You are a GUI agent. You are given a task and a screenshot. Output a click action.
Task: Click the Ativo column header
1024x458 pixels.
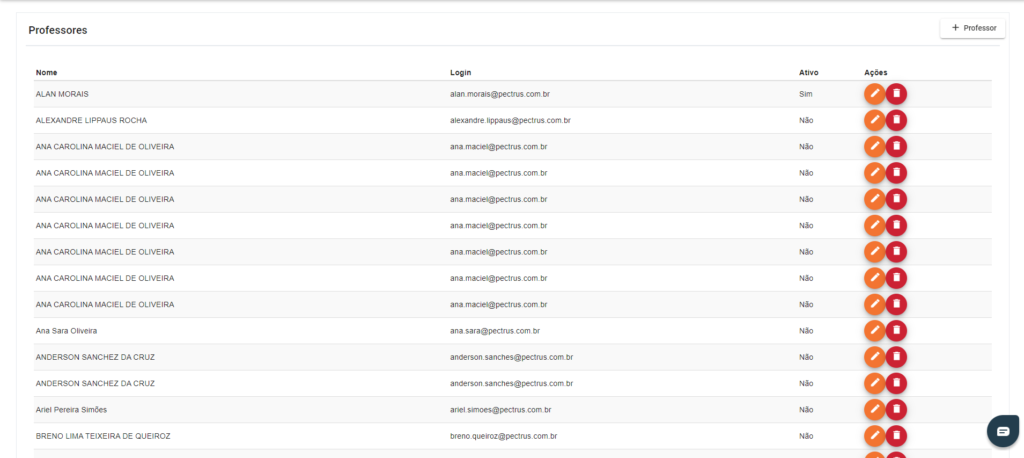tap(809, 73)
